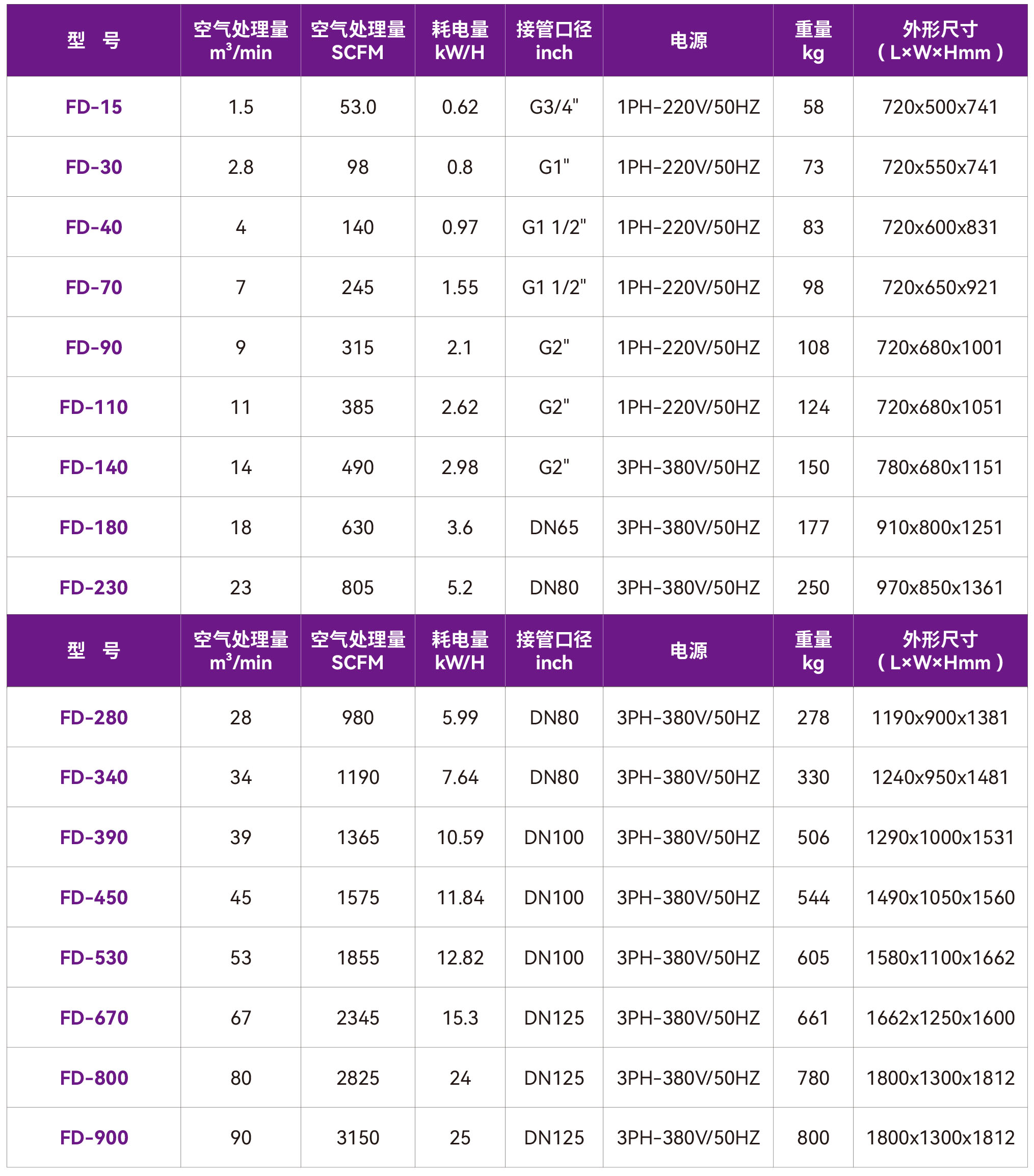Image resolution: width=1034 pixels, height=1176 pixels.
Task: Select the top 耗电量 kW/H header
Action: (x=460, y=40)
